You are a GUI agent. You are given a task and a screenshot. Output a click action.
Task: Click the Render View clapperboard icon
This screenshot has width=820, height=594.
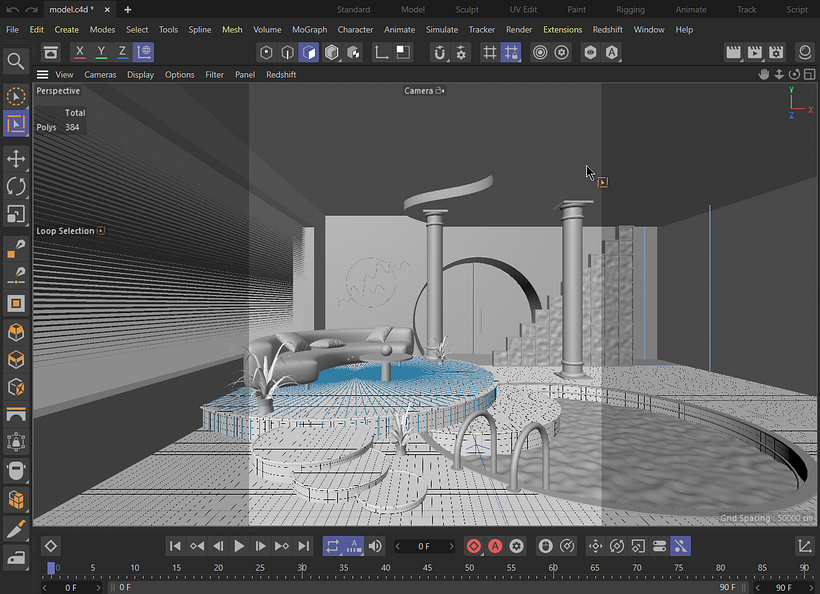(733, 52)
